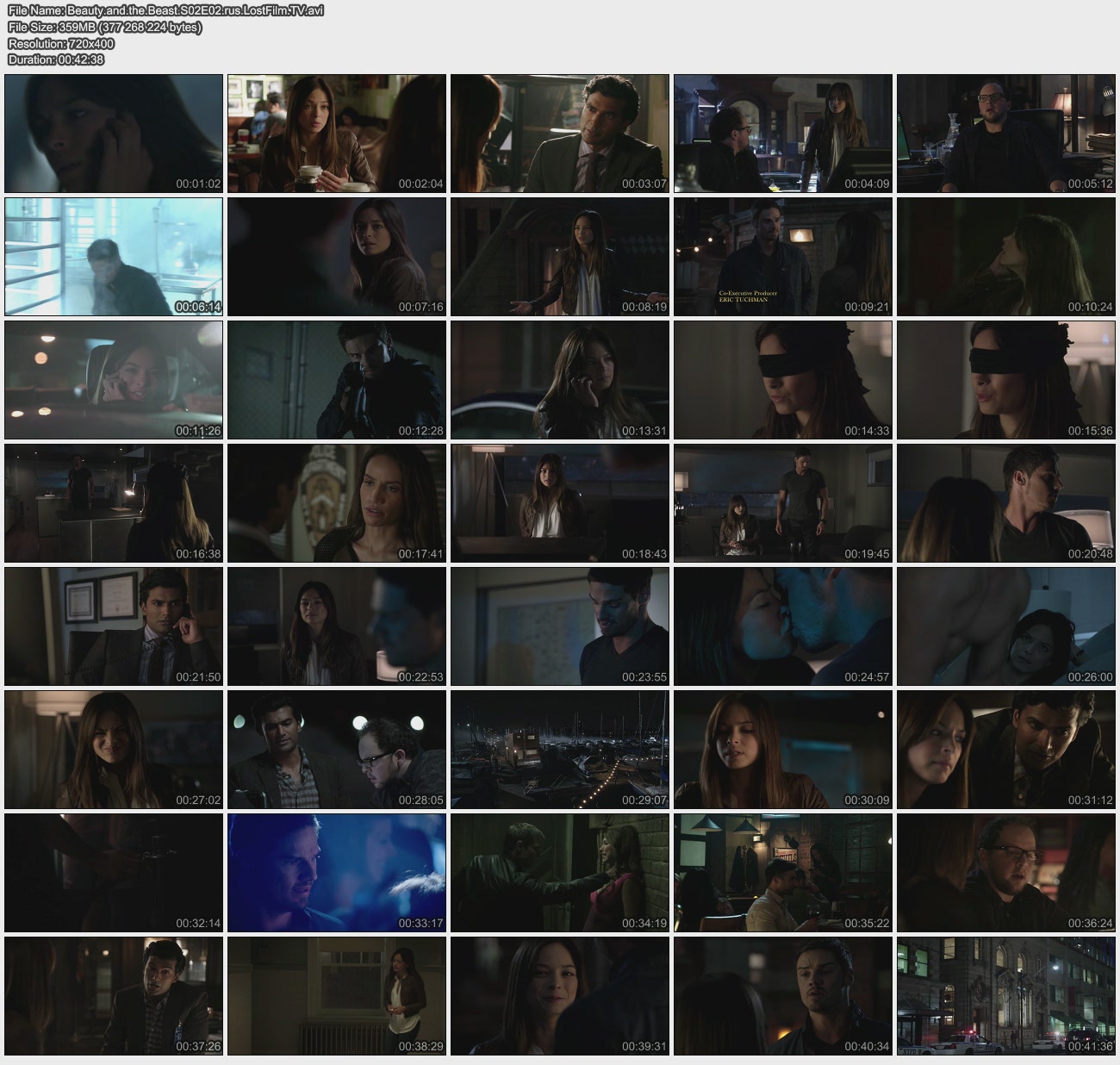Click the bright blue-tinted frame at 00:06:14
Viewport: 1120px width, 1065px height.
[x=114, y=257]
